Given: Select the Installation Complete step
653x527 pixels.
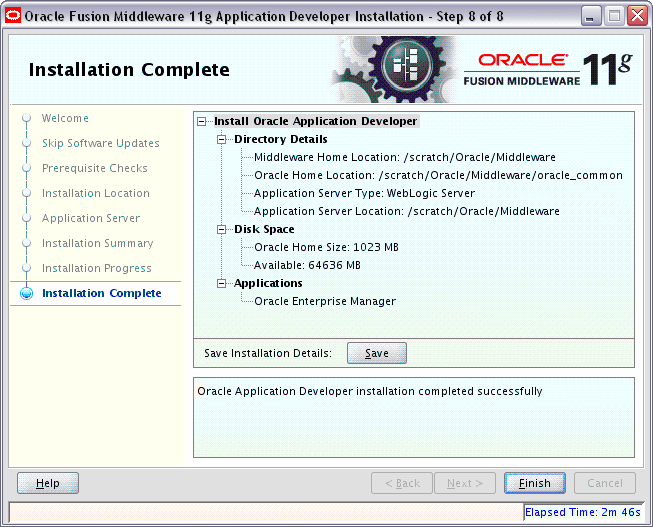Looking at the screenshot, I should point(102,293).
